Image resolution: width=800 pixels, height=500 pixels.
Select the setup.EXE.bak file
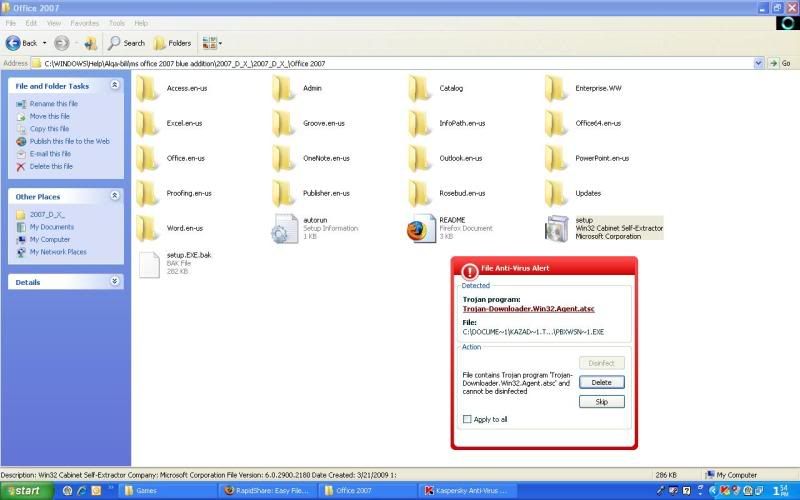point(174,263)
